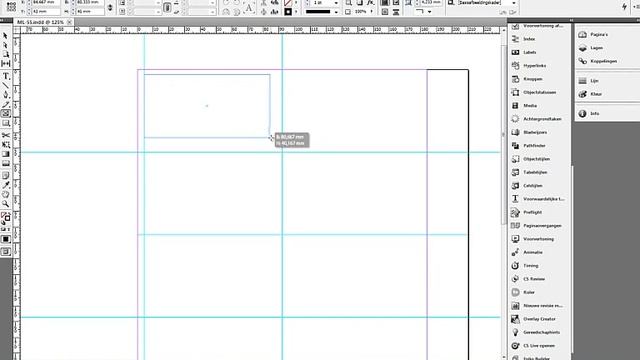Image resolution: width=640 pixels, height=360 pixels.
Task: Click the stroke color swatch in control bar
Action: 288,11
